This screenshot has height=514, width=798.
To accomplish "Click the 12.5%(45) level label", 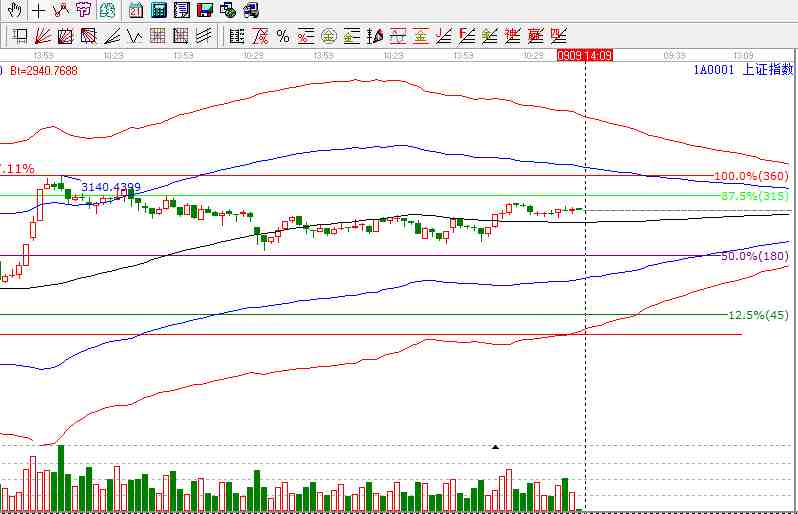I will tap(758, 315).
